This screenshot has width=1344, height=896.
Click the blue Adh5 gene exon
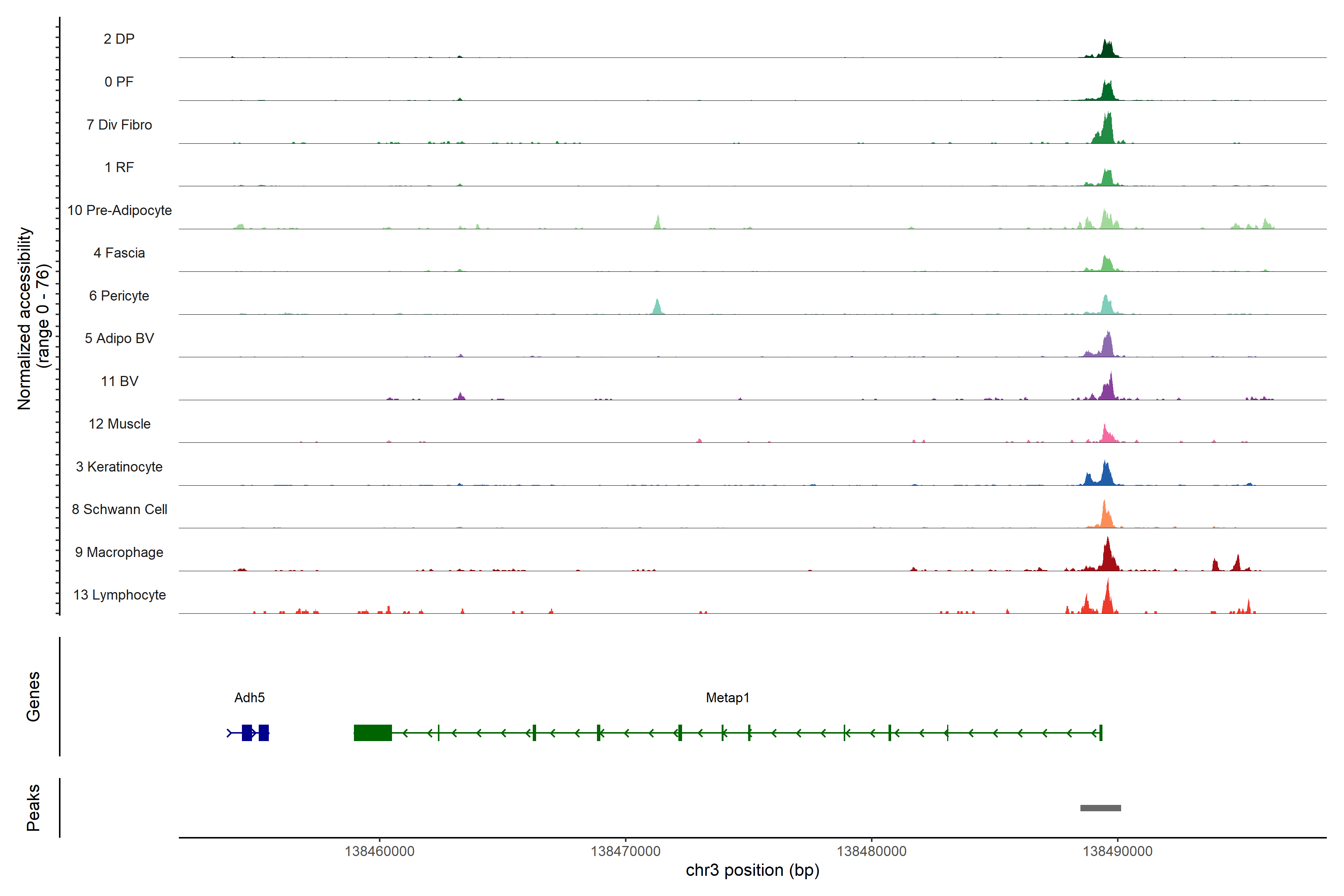tap(247, 732)
